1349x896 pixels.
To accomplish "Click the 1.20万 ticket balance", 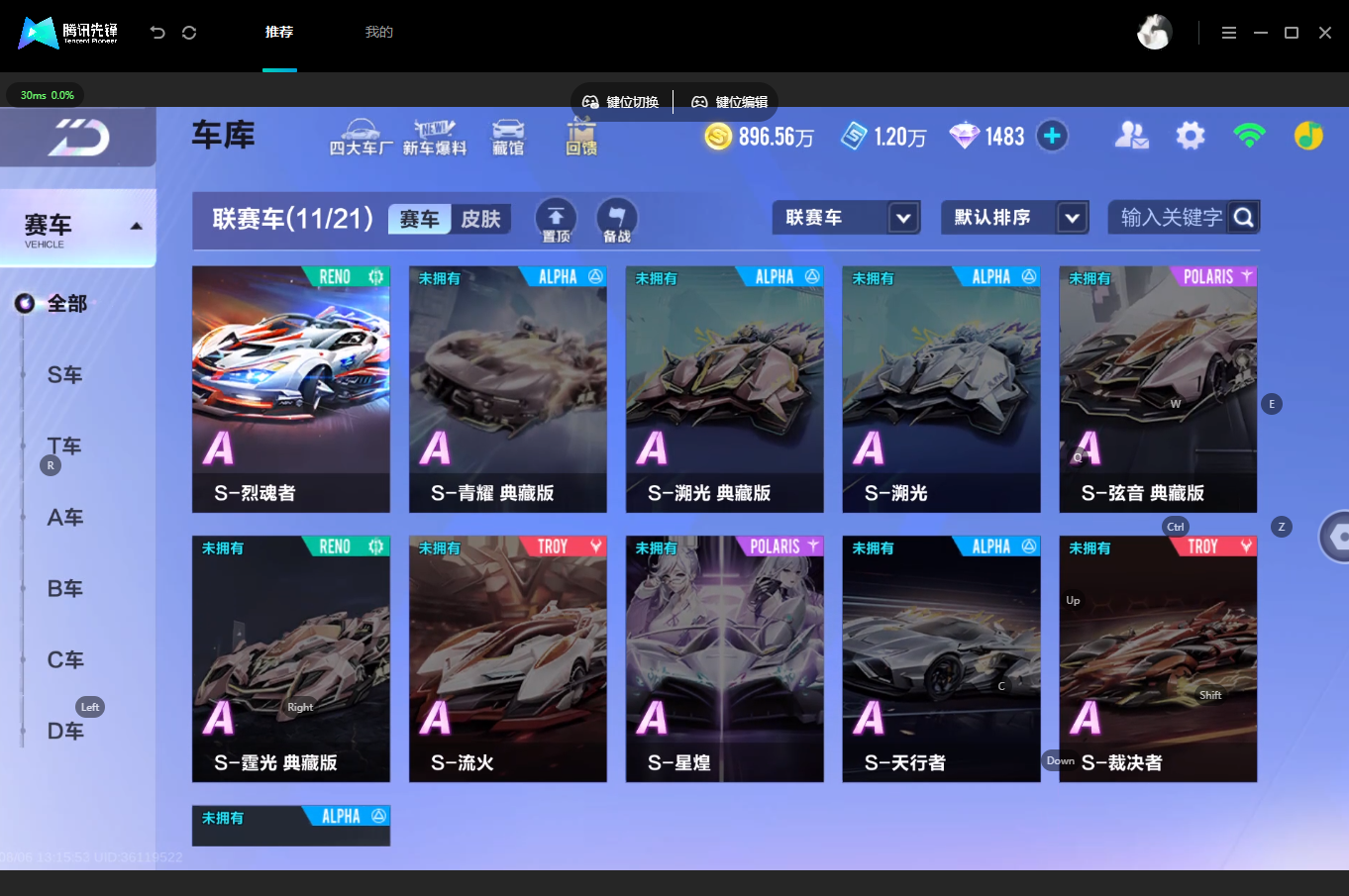I will 900,137.
